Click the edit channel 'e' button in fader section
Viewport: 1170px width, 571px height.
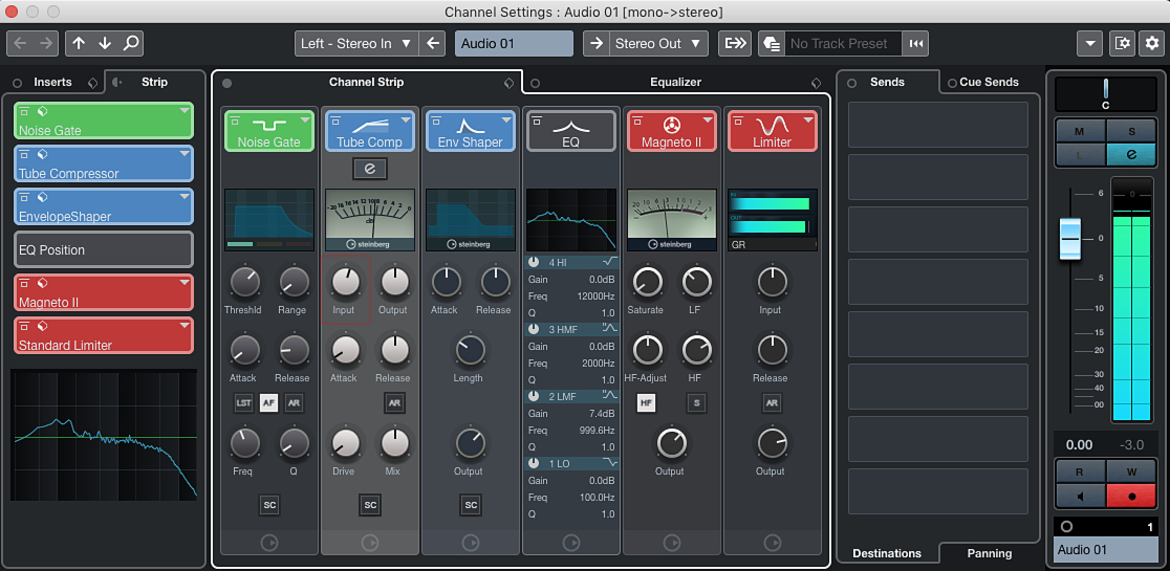(1131, 155)
